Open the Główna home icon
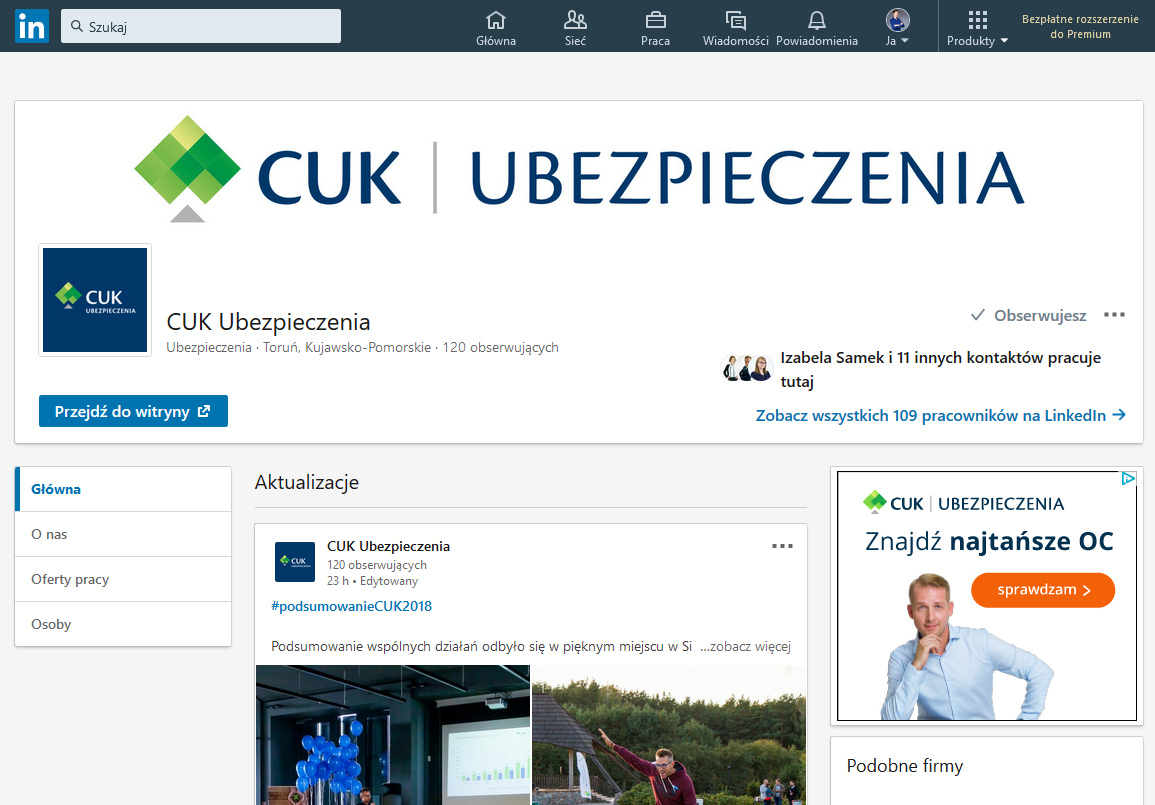Viewport: 1155px width, 805px height. click(496, 20)
